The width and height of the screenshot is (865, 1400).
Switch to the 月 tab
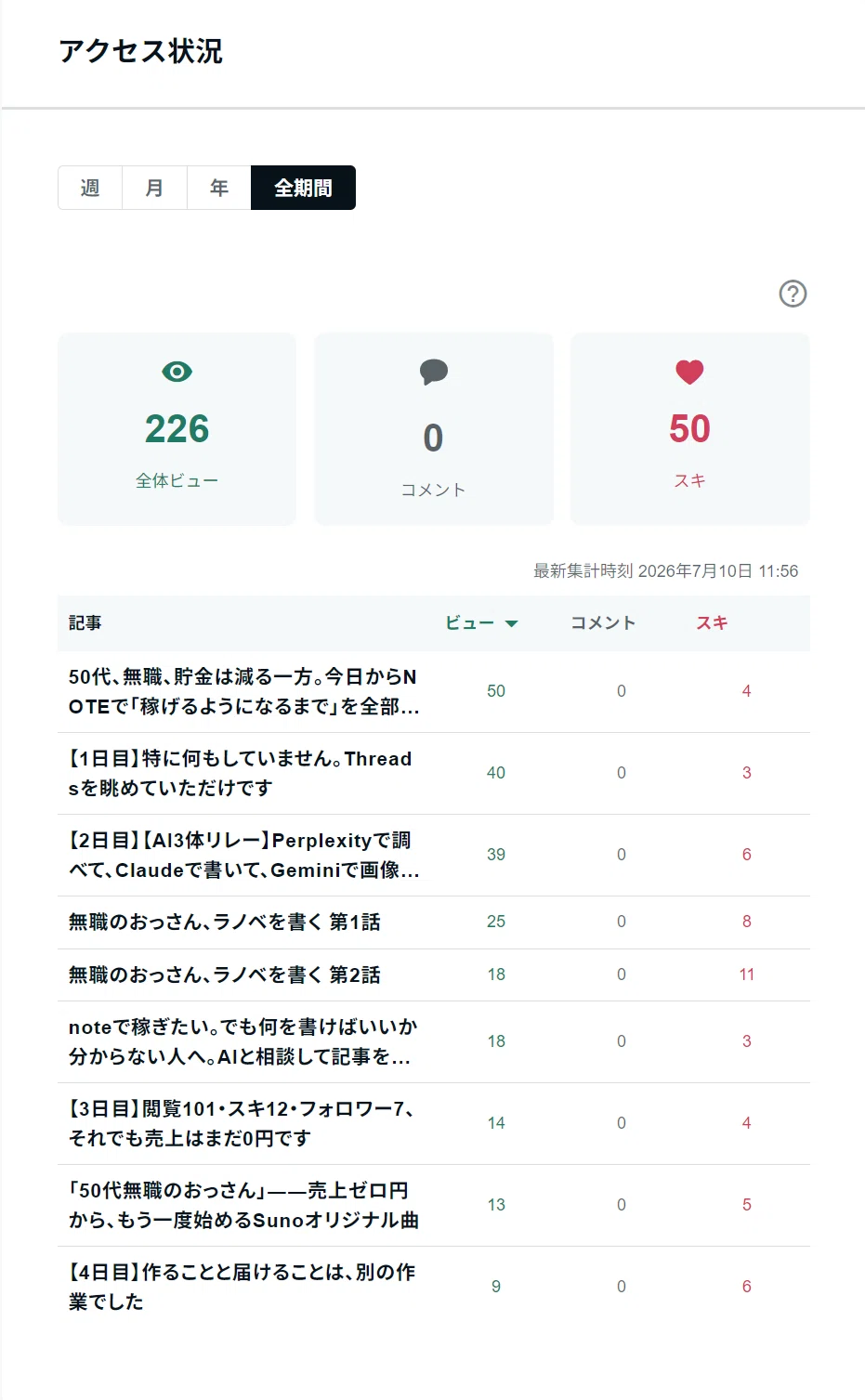pyautogui.click(x=154, y=188)
